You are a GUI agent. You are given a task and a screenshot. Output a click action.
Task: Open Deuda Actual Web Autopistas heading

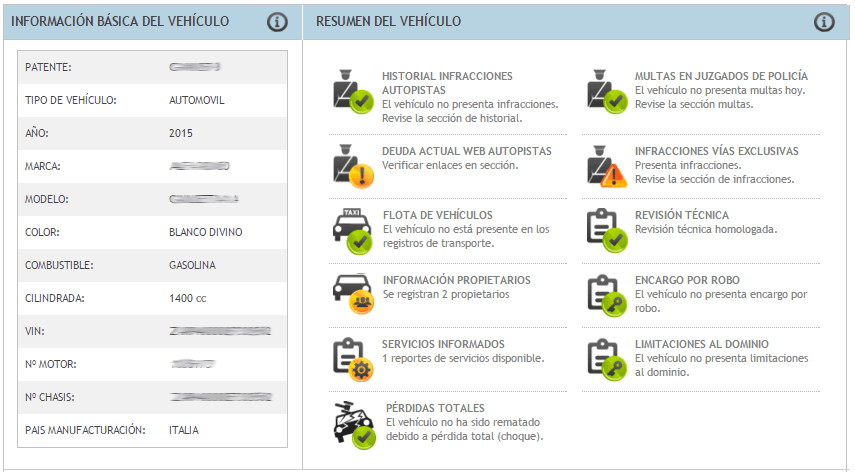[x=467, y=152]
